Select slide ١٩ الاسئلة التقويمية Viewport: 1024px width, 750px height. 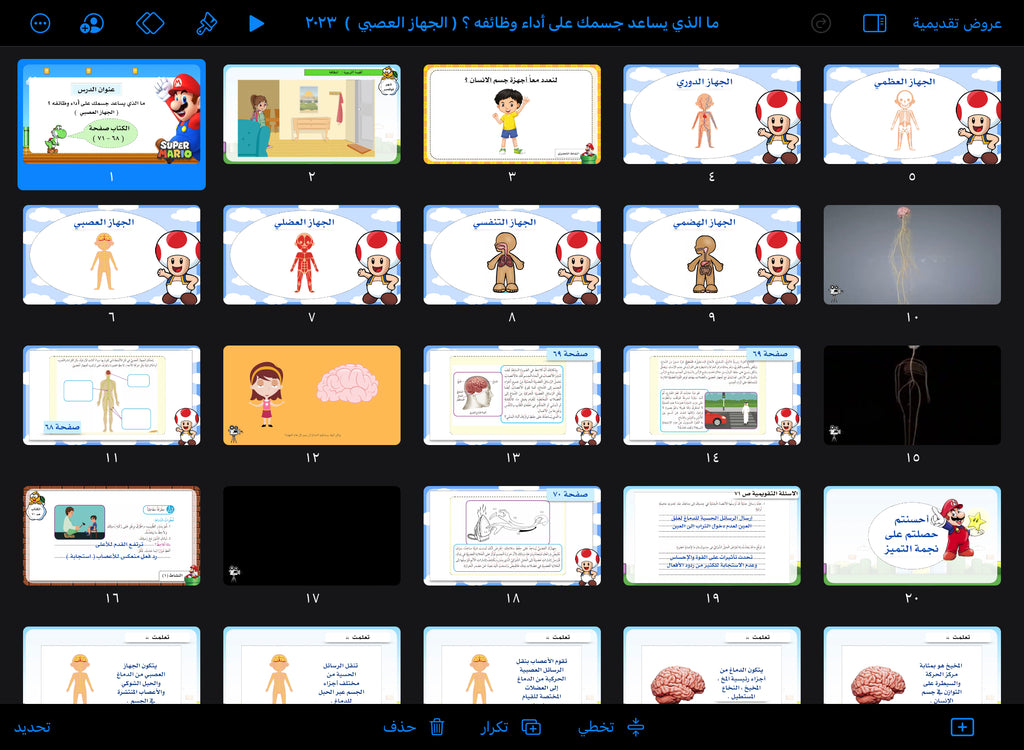tap(712, 536)
